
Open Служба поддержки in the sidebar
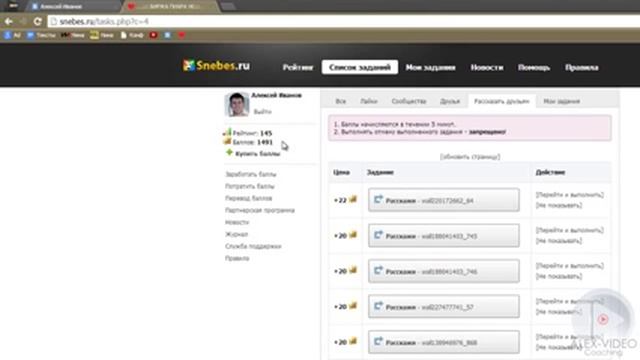click(253, 246)
